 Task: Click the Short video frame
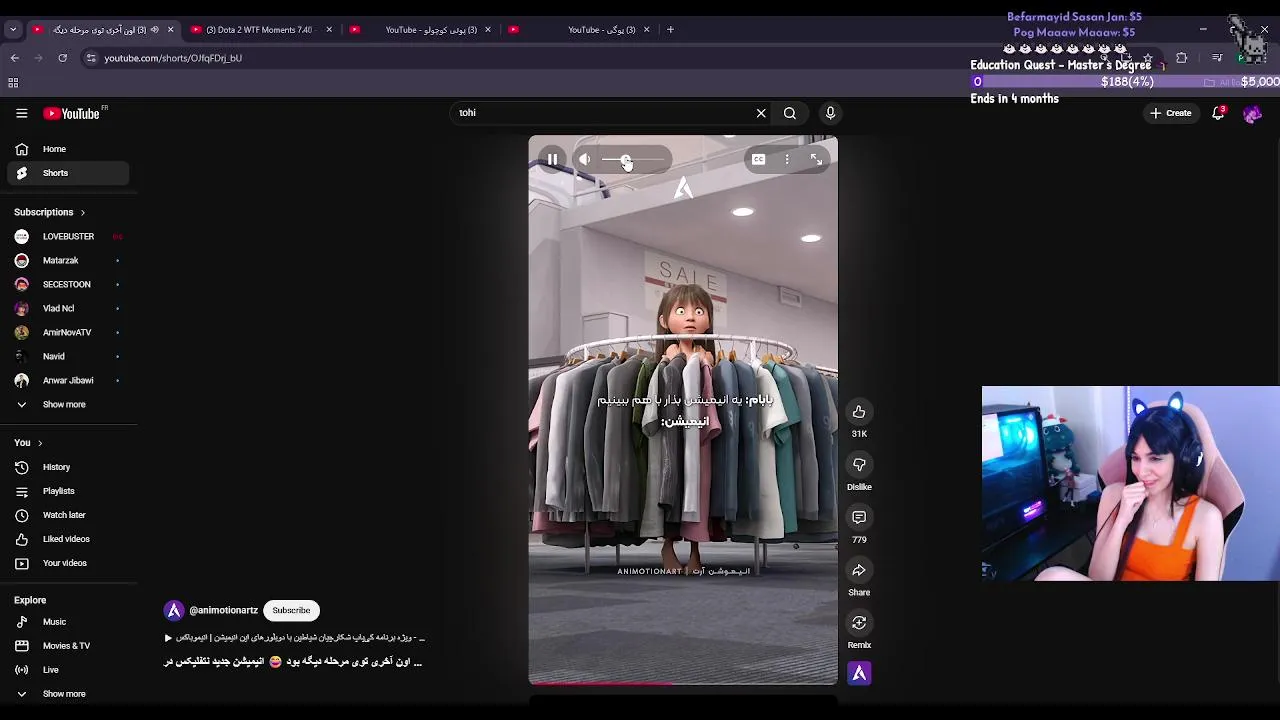(x=683, y=410)
